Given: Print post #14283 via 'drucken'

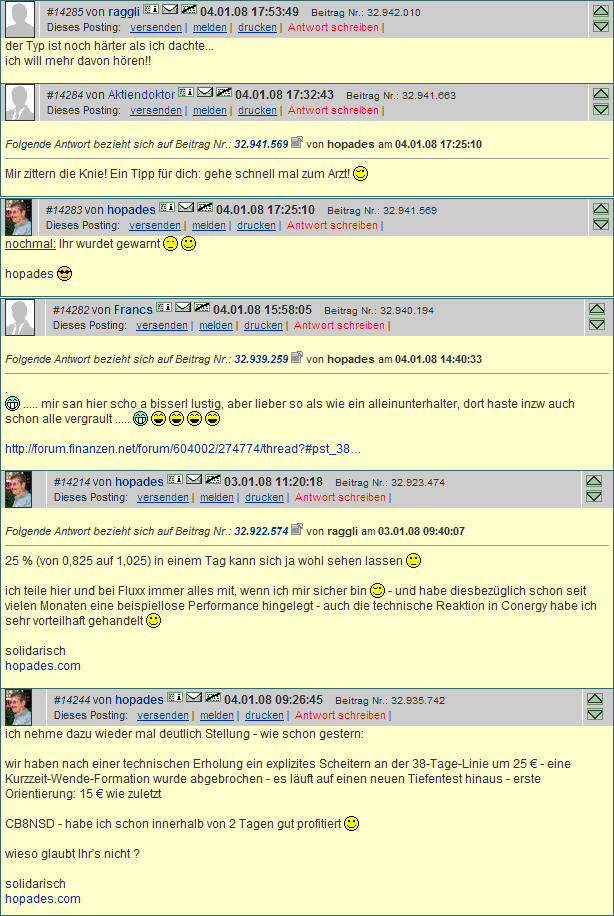Looking at the screenshot, I should (256, 225).
